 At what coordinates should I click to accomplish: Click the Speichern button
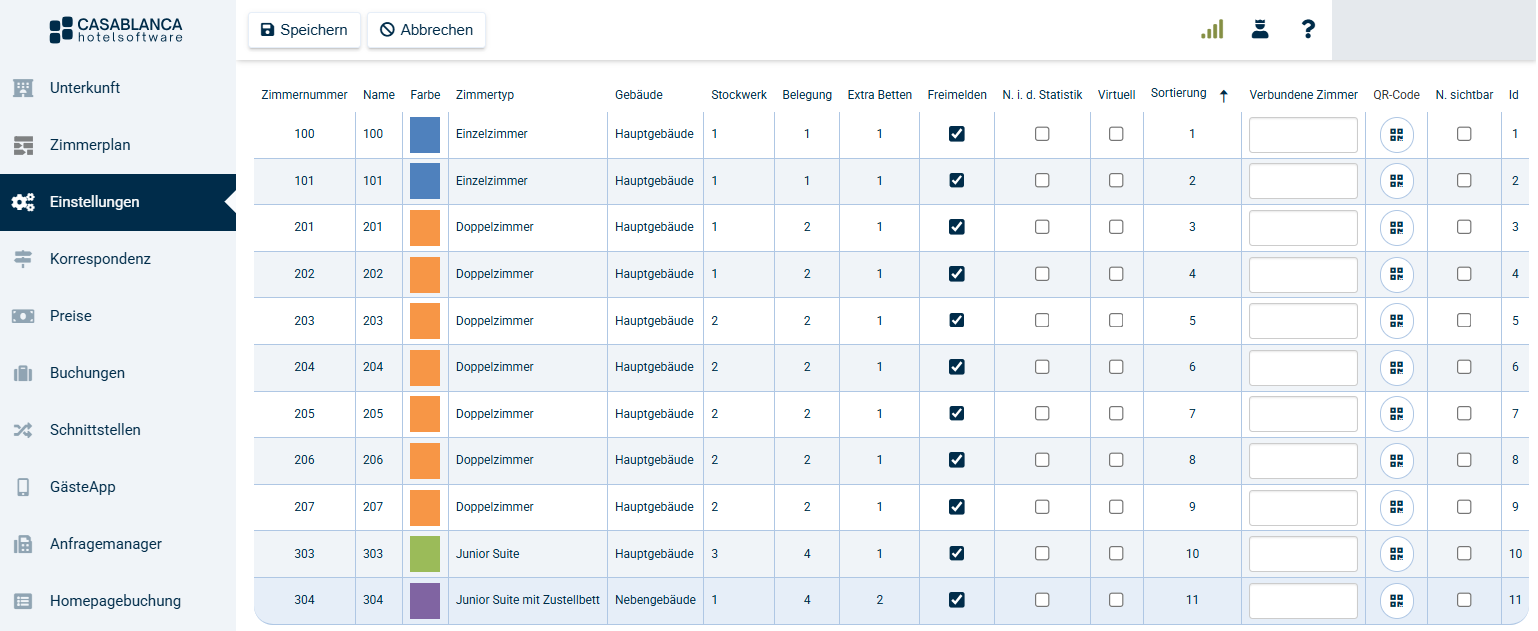(304, 30)
